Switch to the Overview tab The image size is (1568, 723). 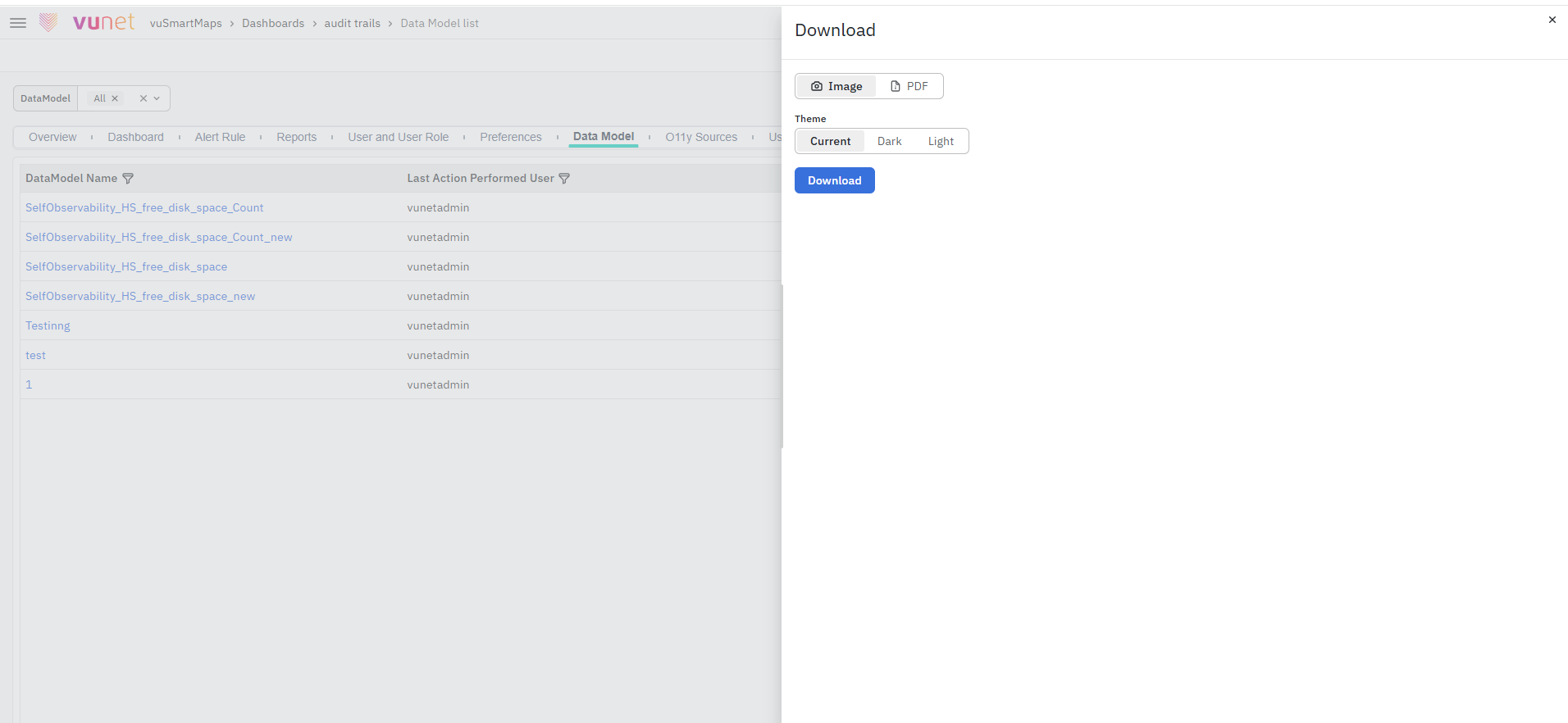click(52, 137)
